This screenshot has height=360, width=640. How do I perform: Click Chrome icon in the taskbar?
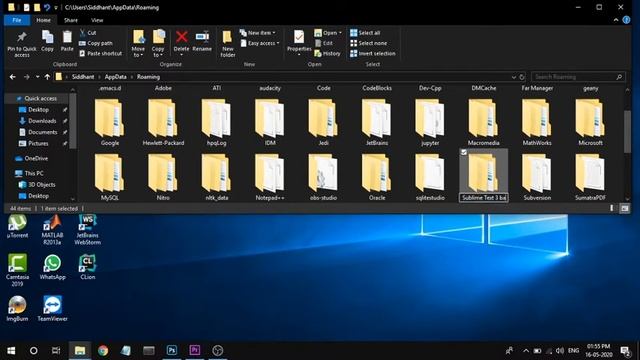103,351
